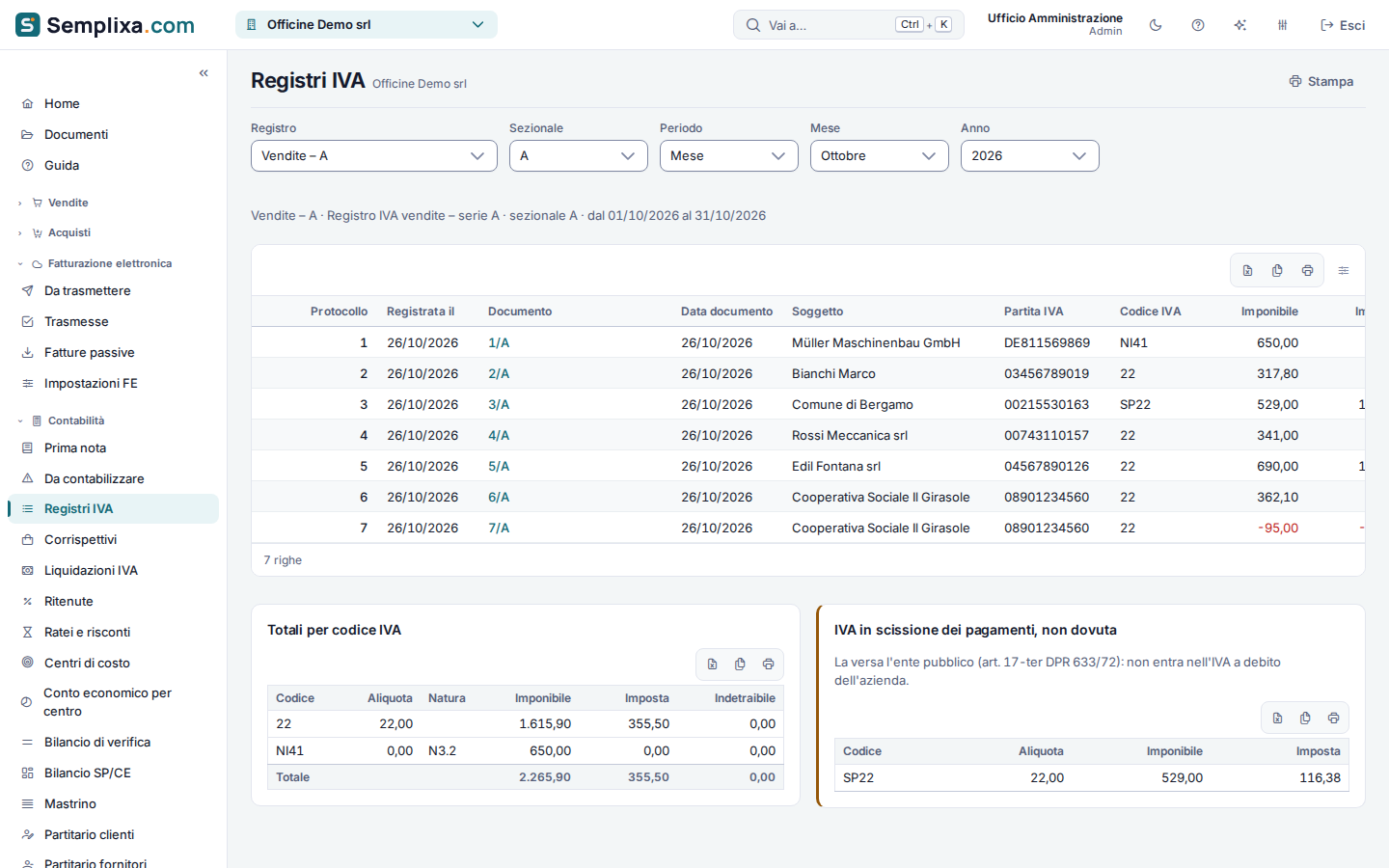Open the Periodo dropdown set to Mese
Image resolution: width=1389 pixels, height=868 pixels.
tap(729, 156)
